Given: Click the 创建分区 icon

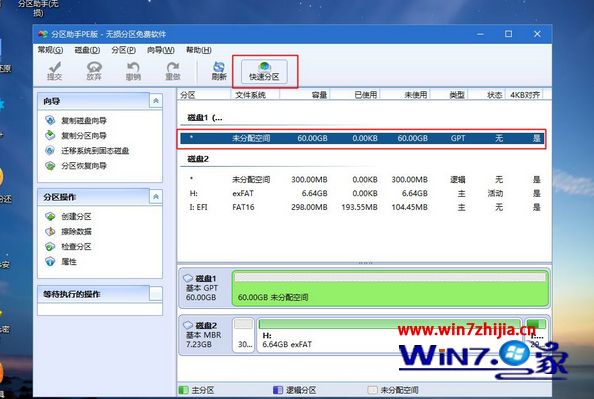Looking at the screenshot, I should coord(50,216).
